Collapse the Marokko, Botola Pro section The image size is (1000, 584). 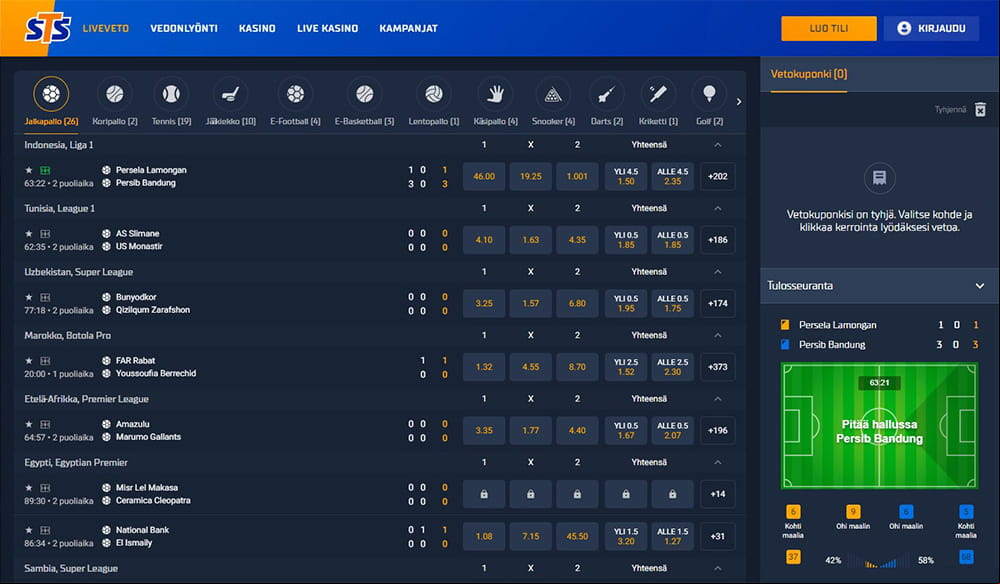tap(717, 335)
